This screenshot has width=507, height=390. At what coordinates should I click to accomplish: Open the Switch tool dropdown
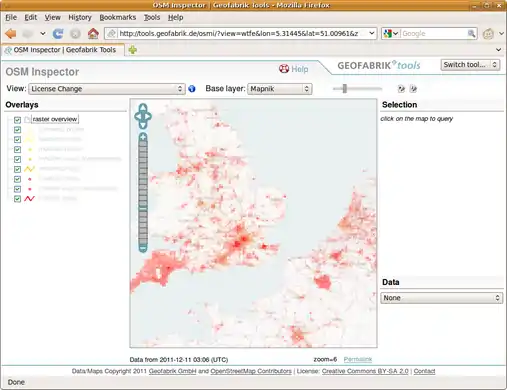(470, 65)
